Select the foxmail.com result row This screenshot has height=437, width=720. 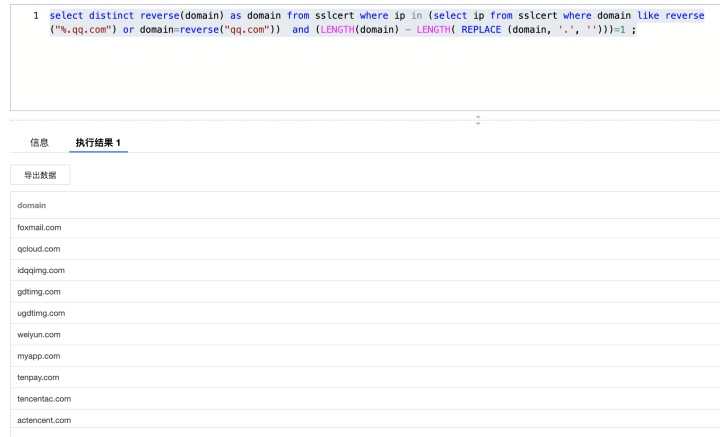pos(365,228)
